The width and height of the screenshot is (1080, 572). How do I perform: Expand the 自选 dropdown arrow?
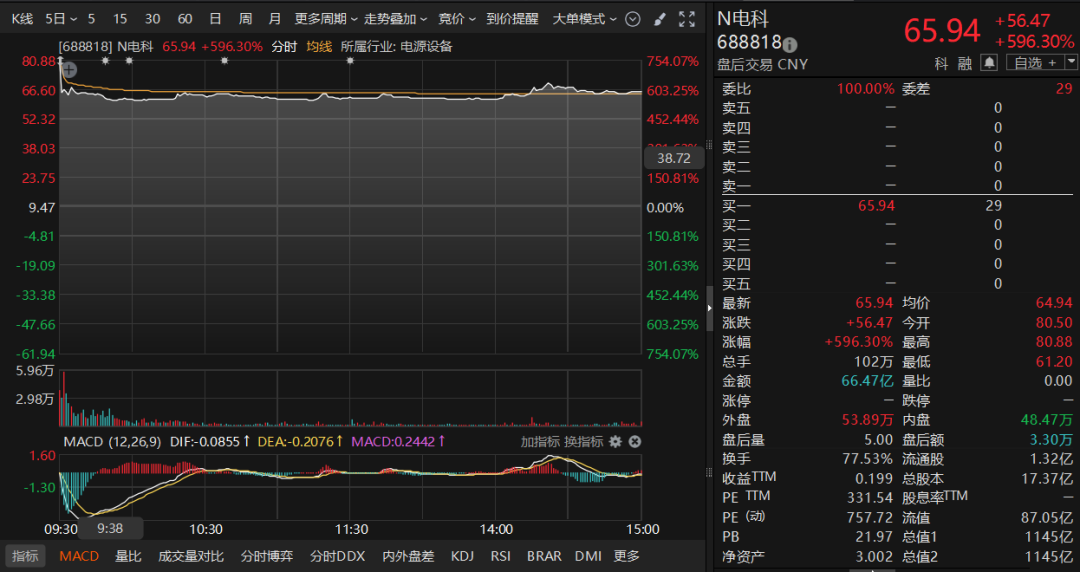1071,63
